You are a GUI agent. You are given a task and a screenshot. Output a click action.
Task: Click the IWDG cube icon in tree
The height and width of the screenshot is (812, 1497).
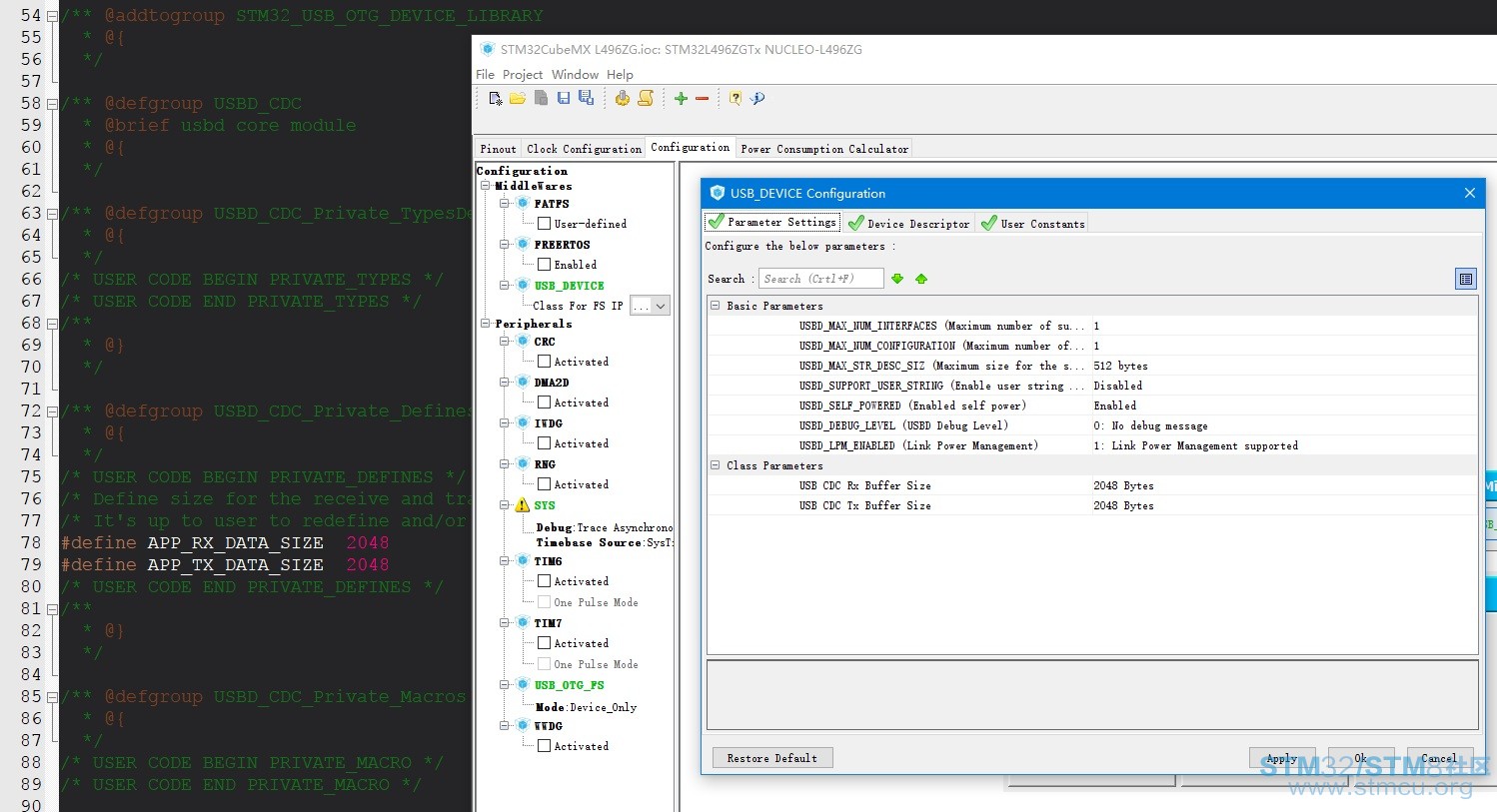[x=522, y=422]
